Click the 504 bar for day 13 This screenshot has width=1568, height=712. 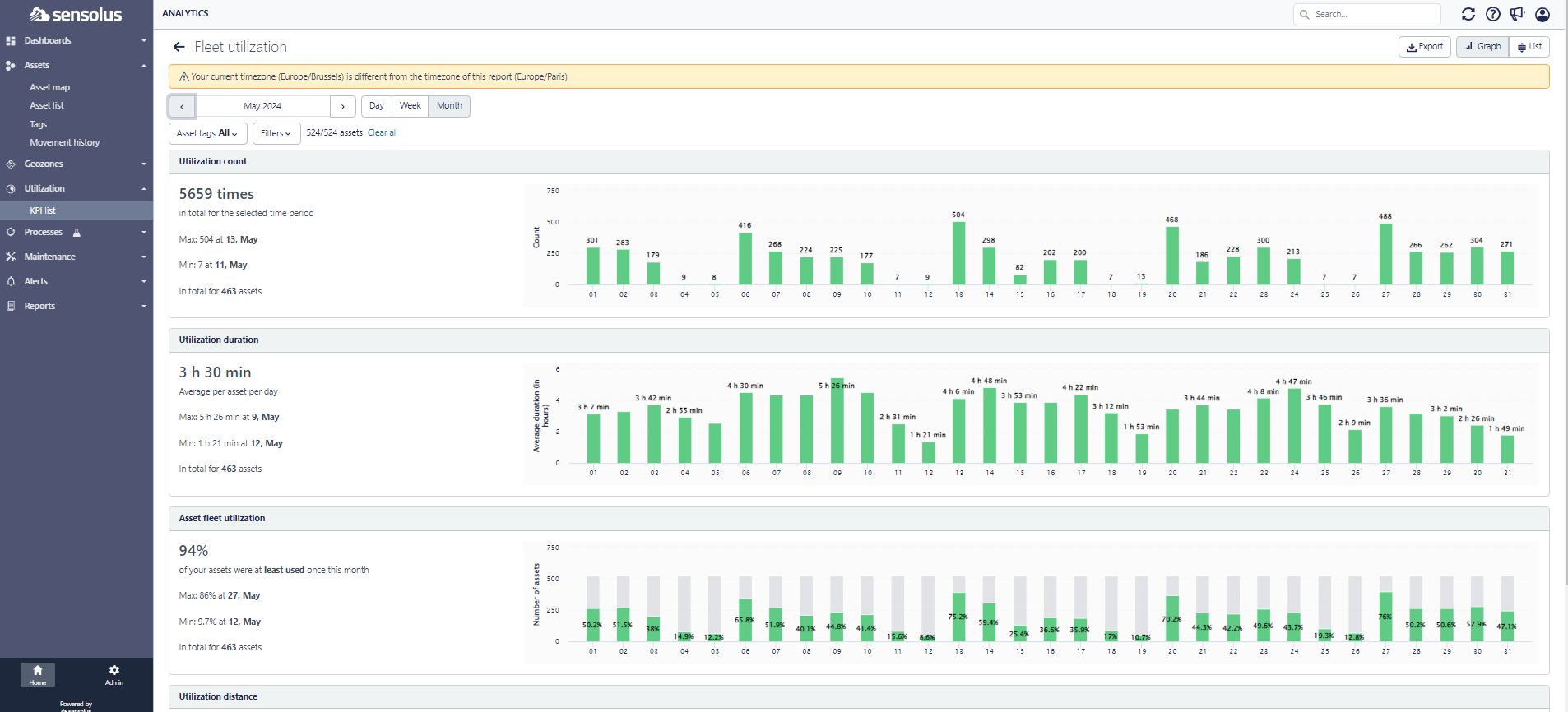coord(958,253)
